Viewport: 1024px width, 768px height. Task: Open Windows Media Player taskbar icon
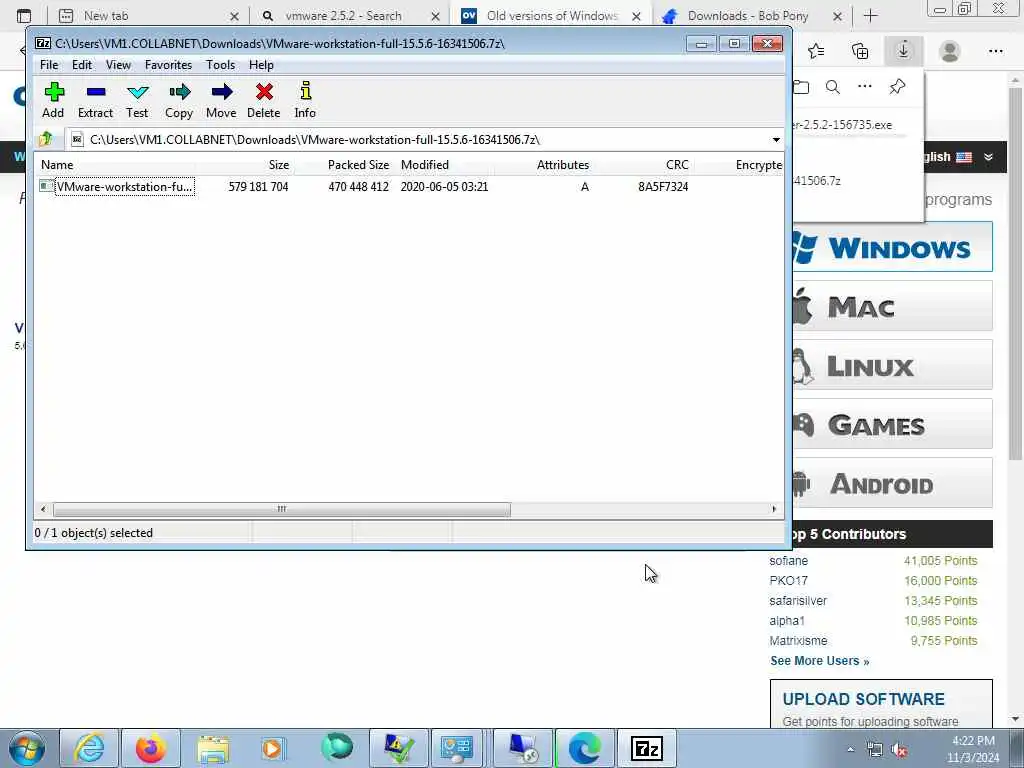[273, 748]
